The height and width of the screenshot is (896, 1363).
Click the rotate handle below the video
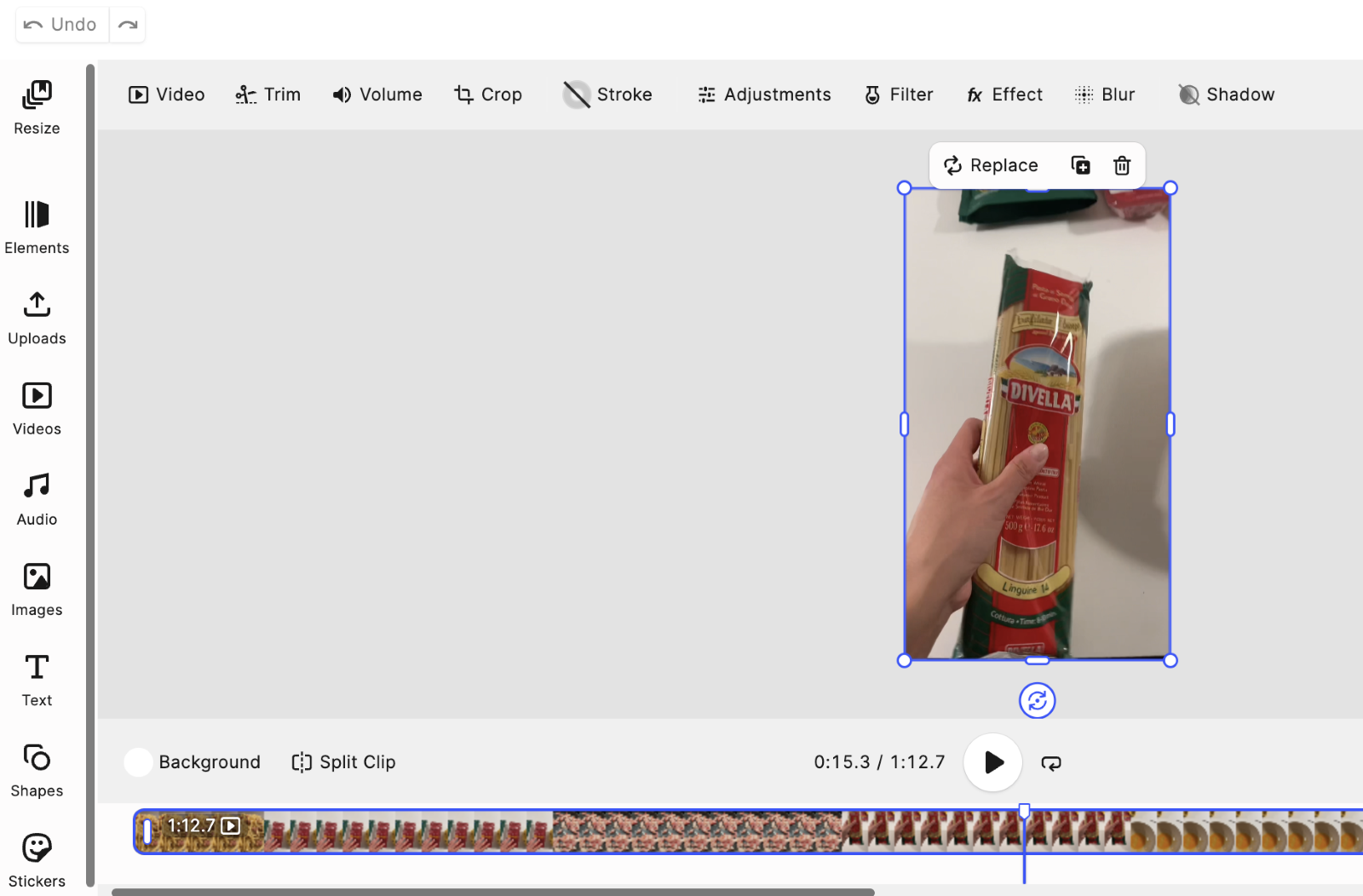pos(1038,701)
